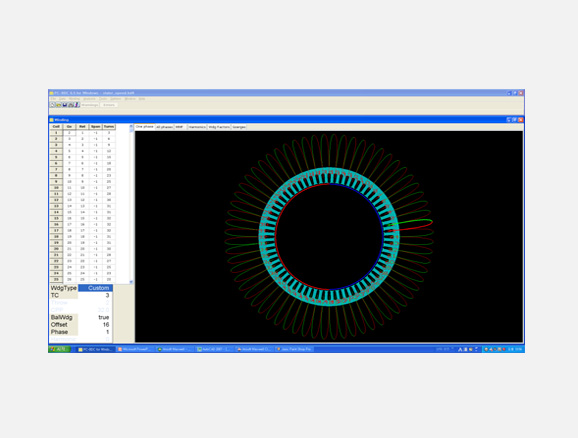Click the Print toolbar icon
The width and height of the screenshot is (578, 438).
(x=71, y=105)
